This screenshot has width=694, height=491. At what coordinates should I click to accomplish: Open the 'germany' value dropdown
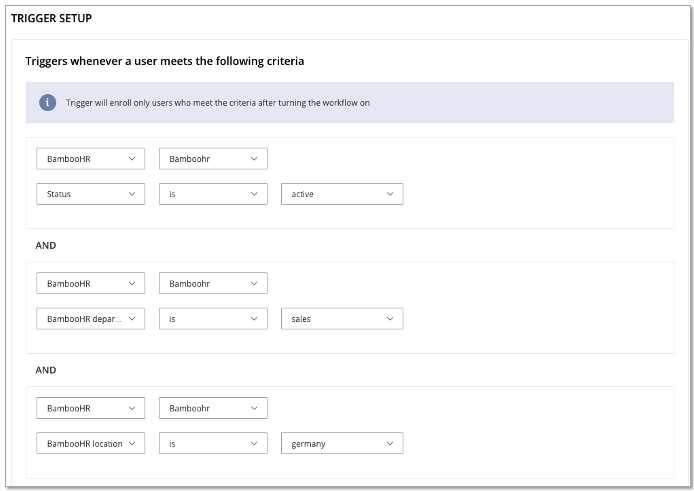pyautogui.click(x=342, y=443)
